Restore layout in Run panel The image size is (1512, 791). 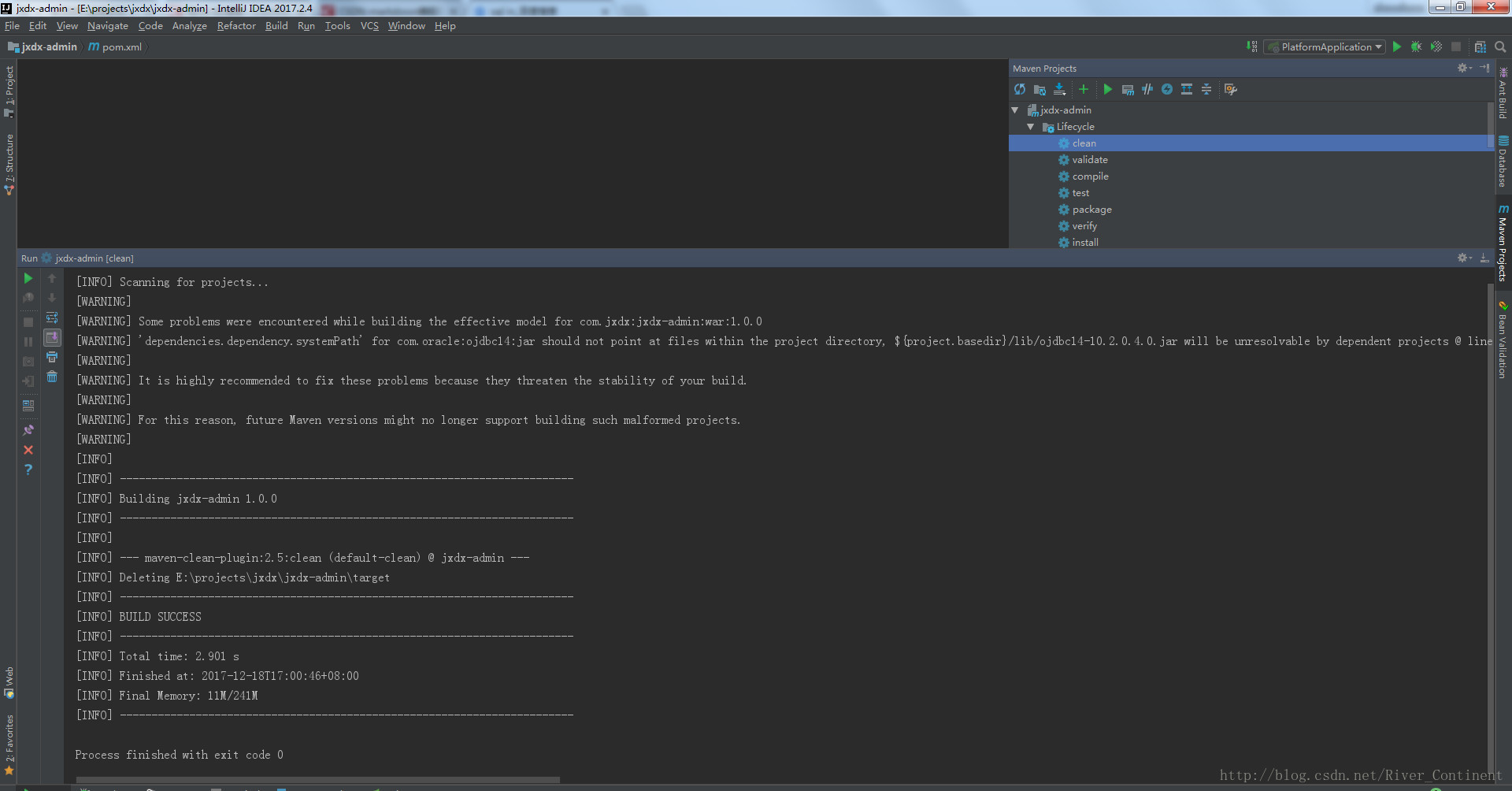(28, 406)
